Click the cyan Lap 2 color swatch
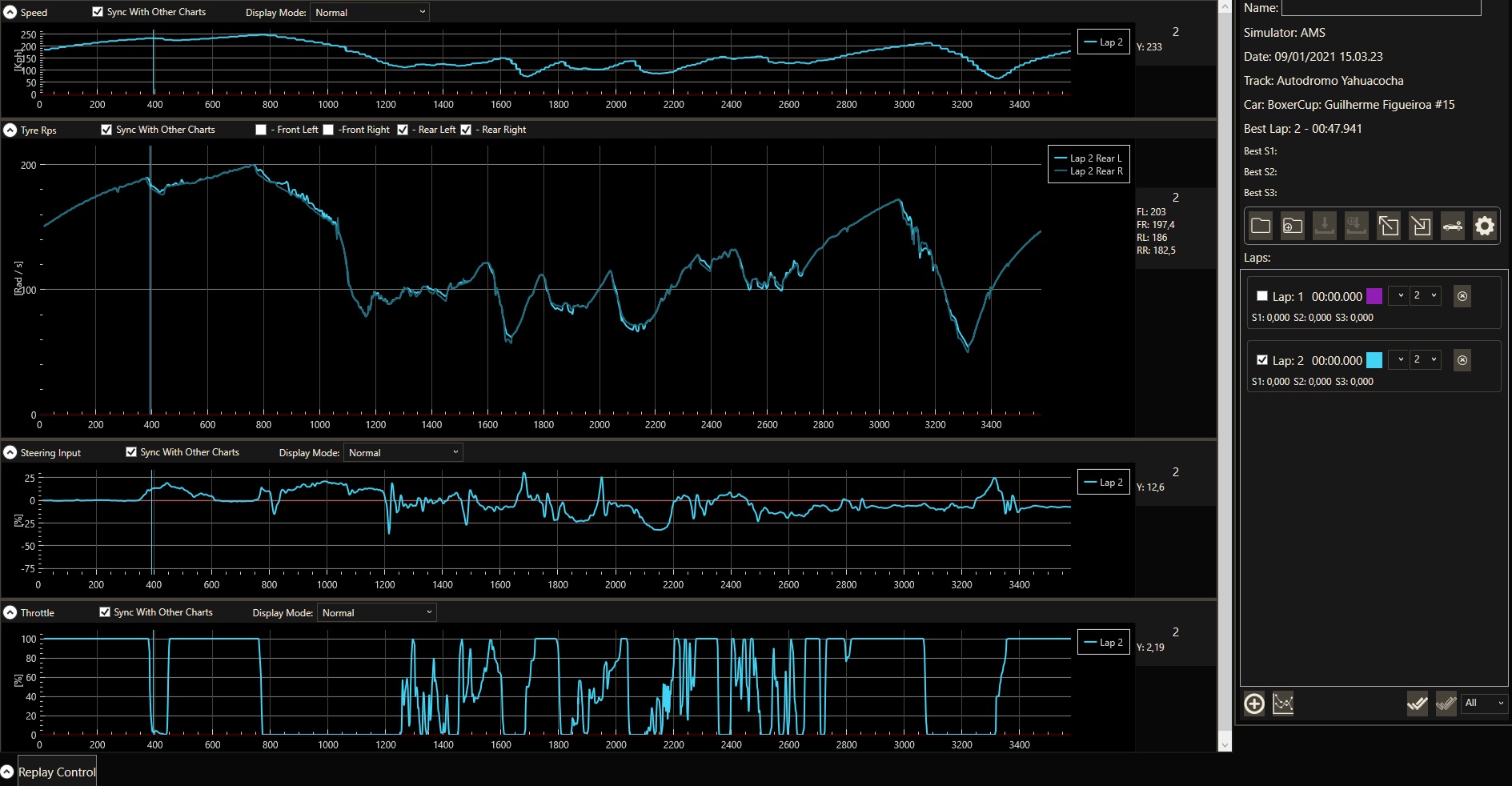The image size is (1512, 786). point(1374,360)
